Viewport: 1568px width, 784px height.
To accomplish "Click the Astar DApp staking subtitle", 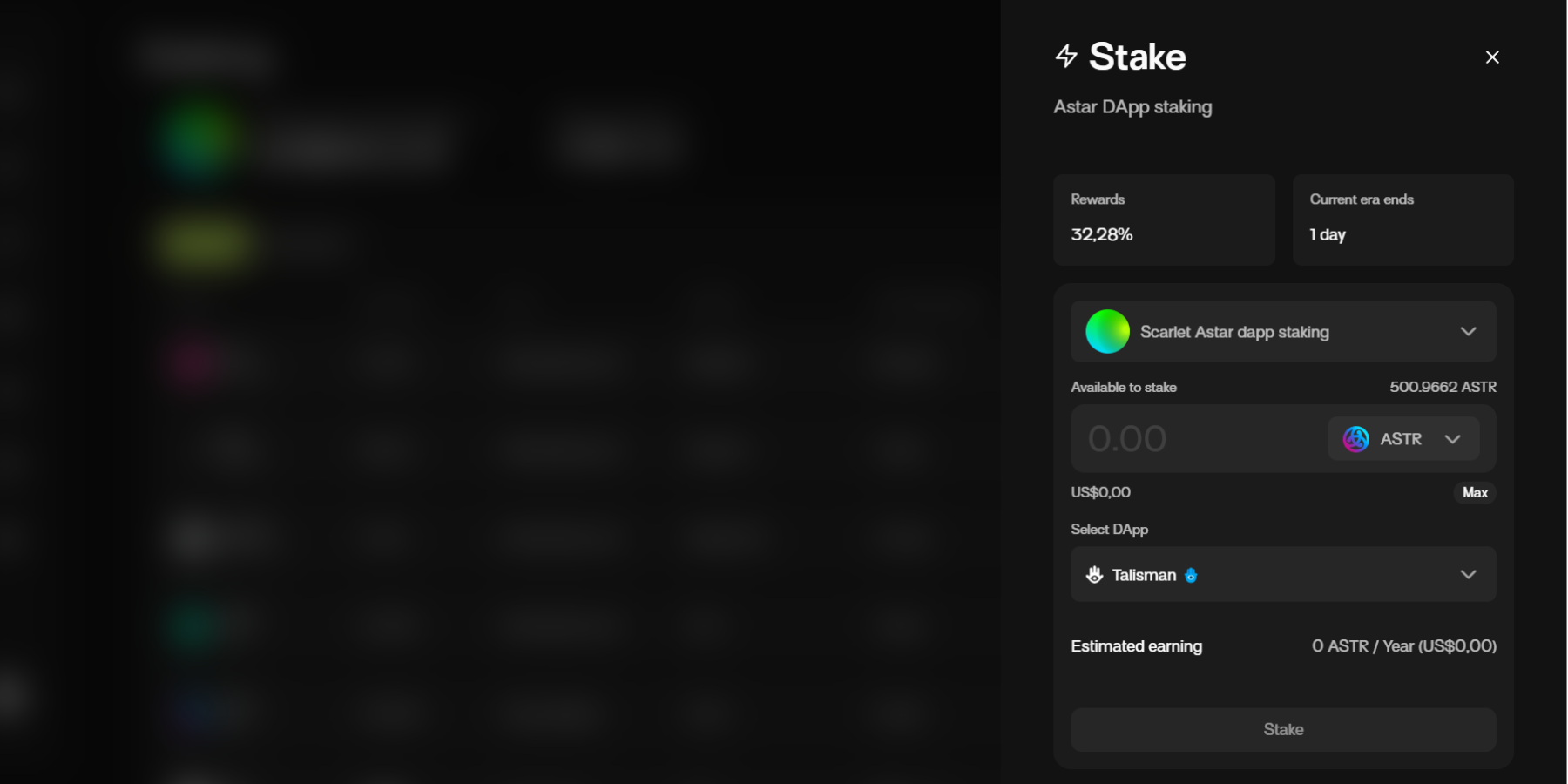I will pyautogui.click(x=1132, y=107).
